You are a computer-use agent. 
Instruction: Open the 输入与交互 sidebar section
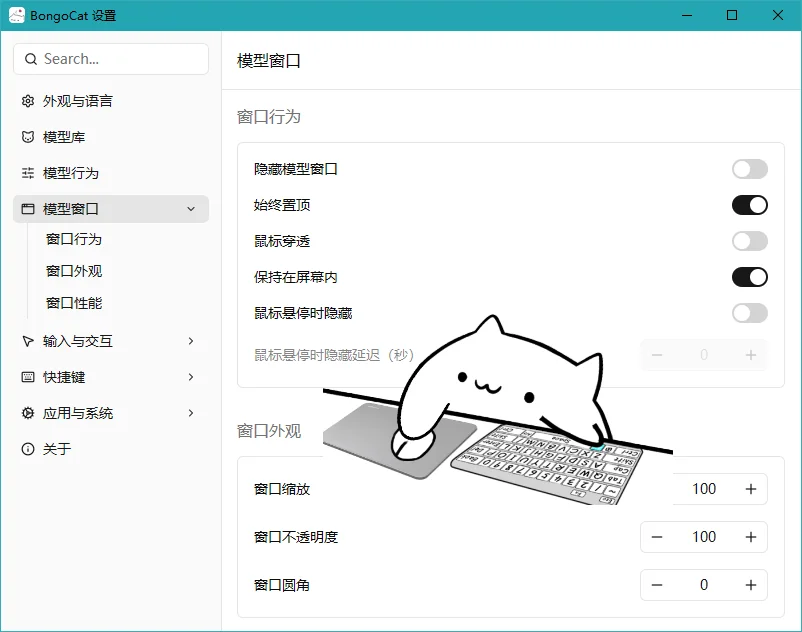pyautogui.click(x=111, y=341)
